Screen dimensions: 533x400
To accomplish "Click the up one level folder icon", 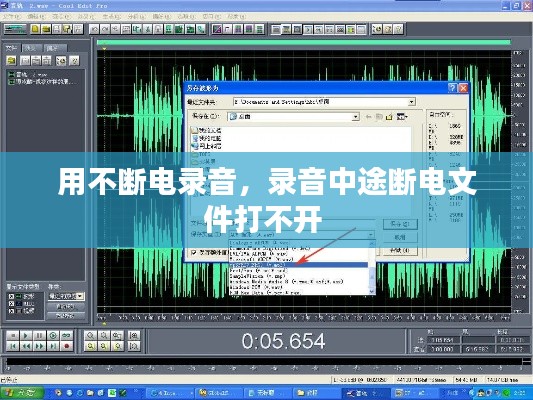I will click(378, 117).
